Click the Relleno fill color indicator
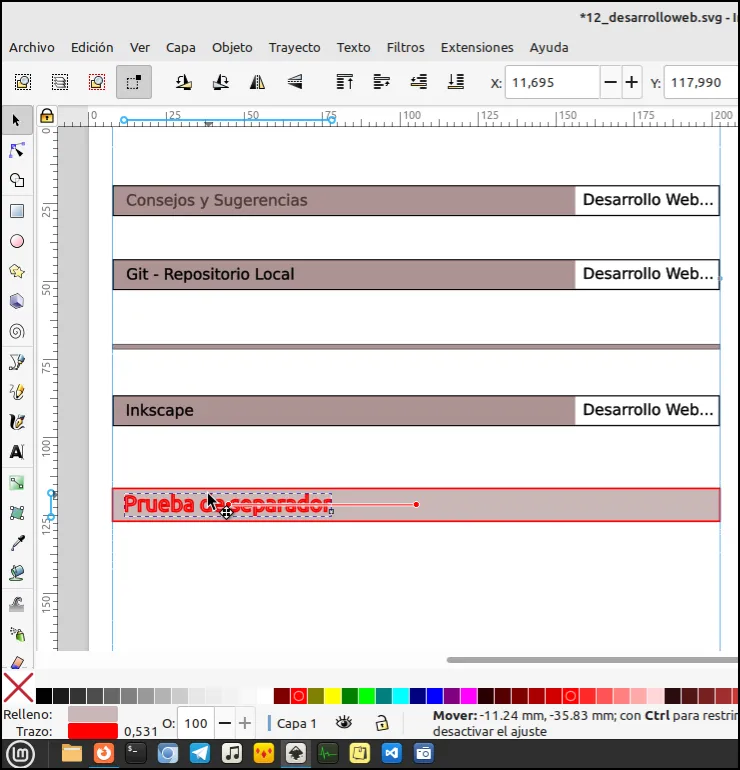Image resolution: width=740 pixels, height=770 pixels. pyautogui.click(x=93, y=714)
